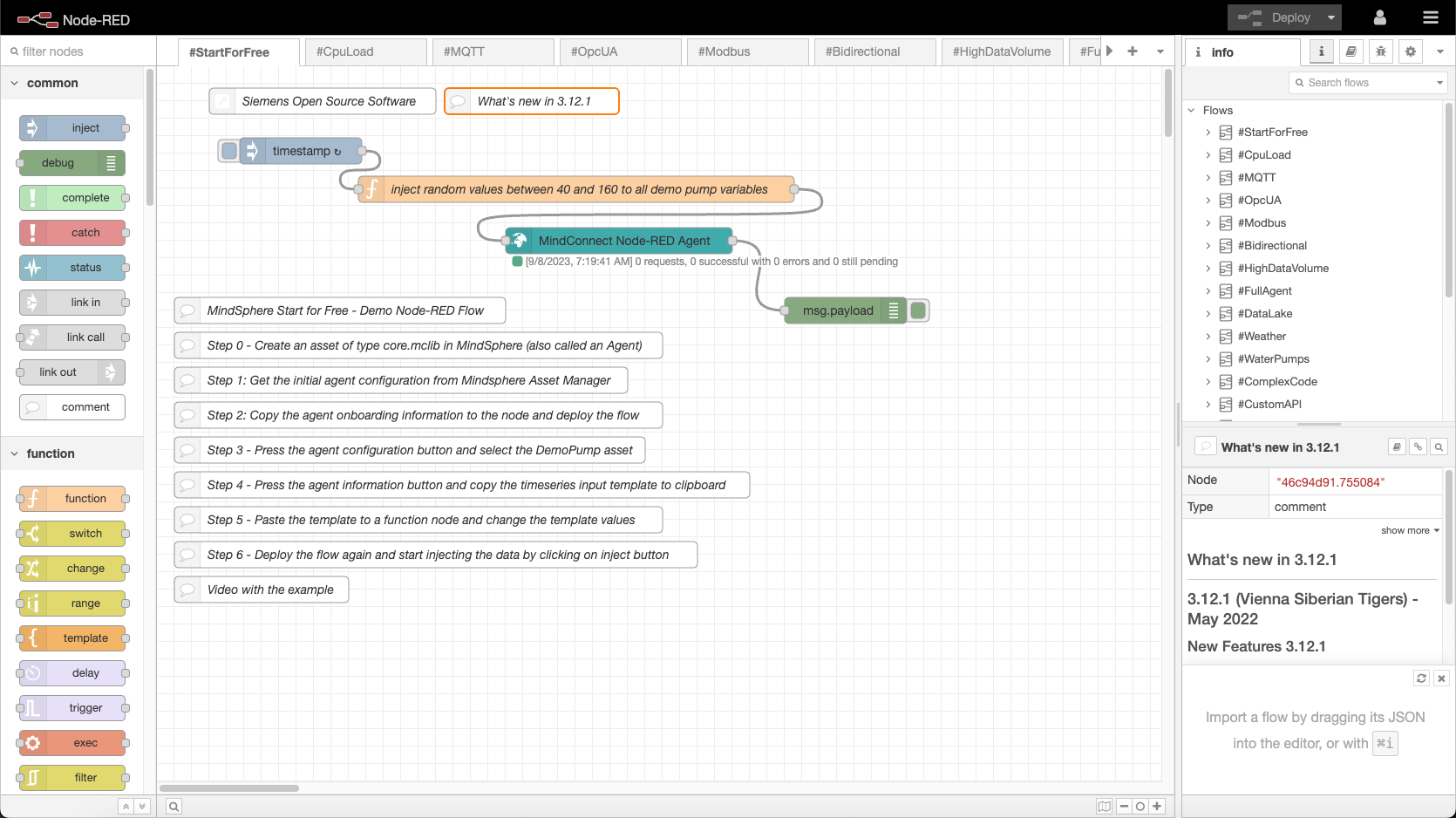Select the range palette node

tap(72, 603)
